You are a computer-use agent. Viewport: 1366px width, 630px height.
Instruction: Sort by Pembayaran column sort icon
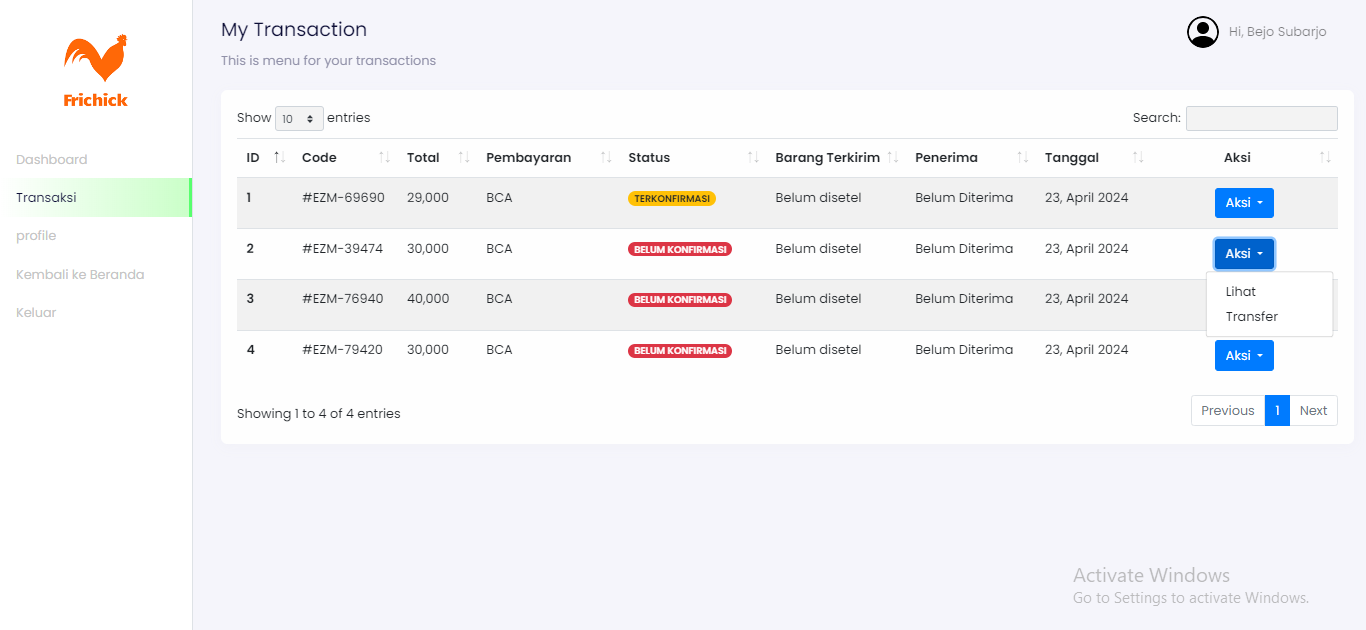[x=606, y=157]
